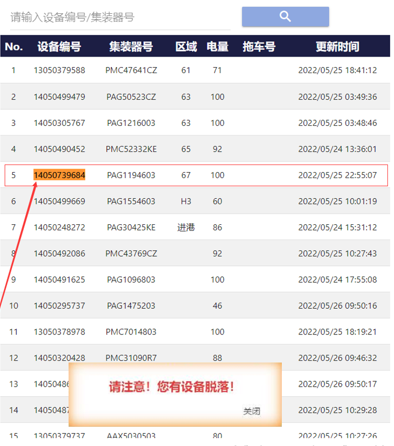Click the No. column header

click(x=14, y=47)
